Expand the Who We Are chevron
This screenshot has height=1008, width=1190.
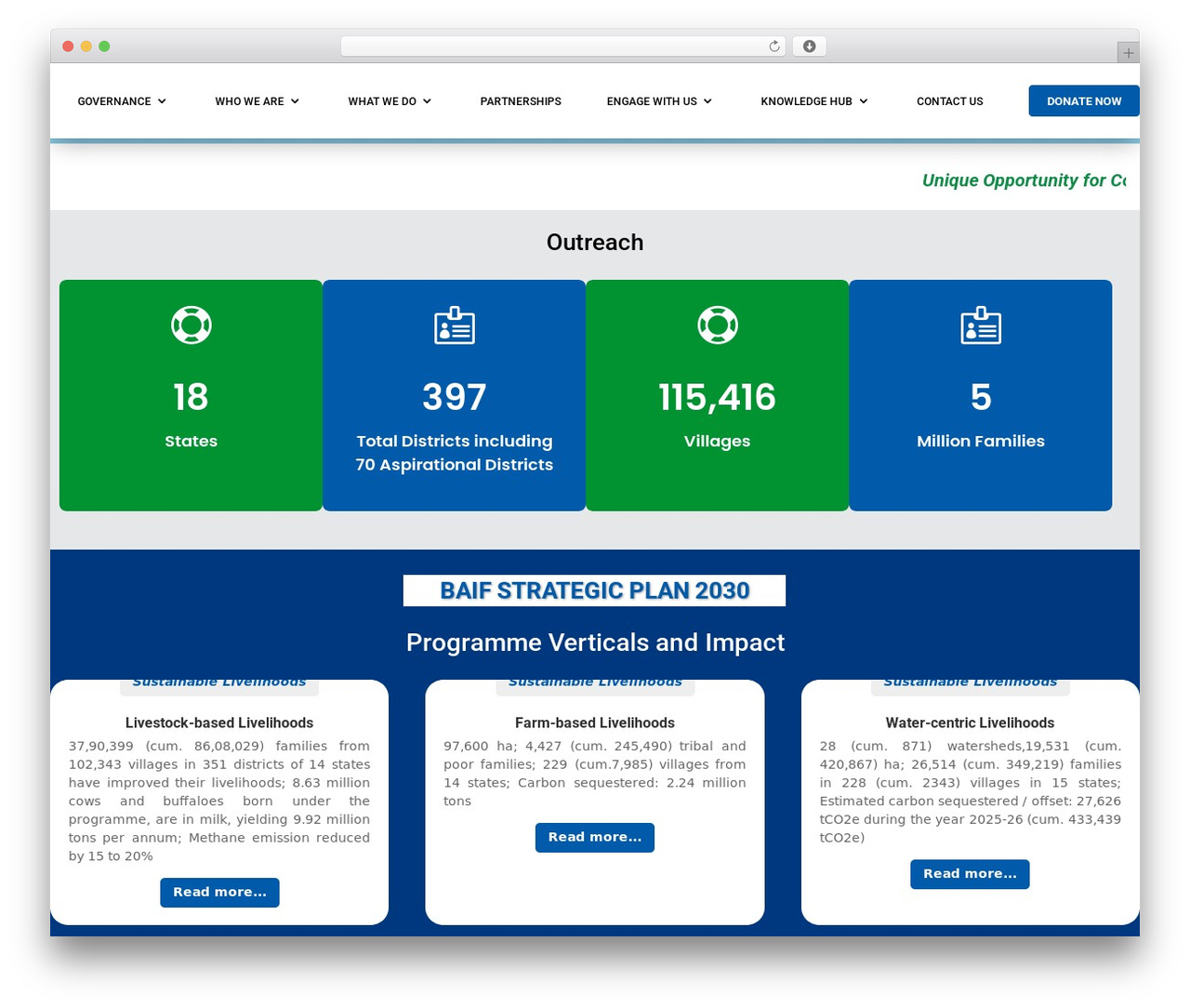(x=295, y=101)
